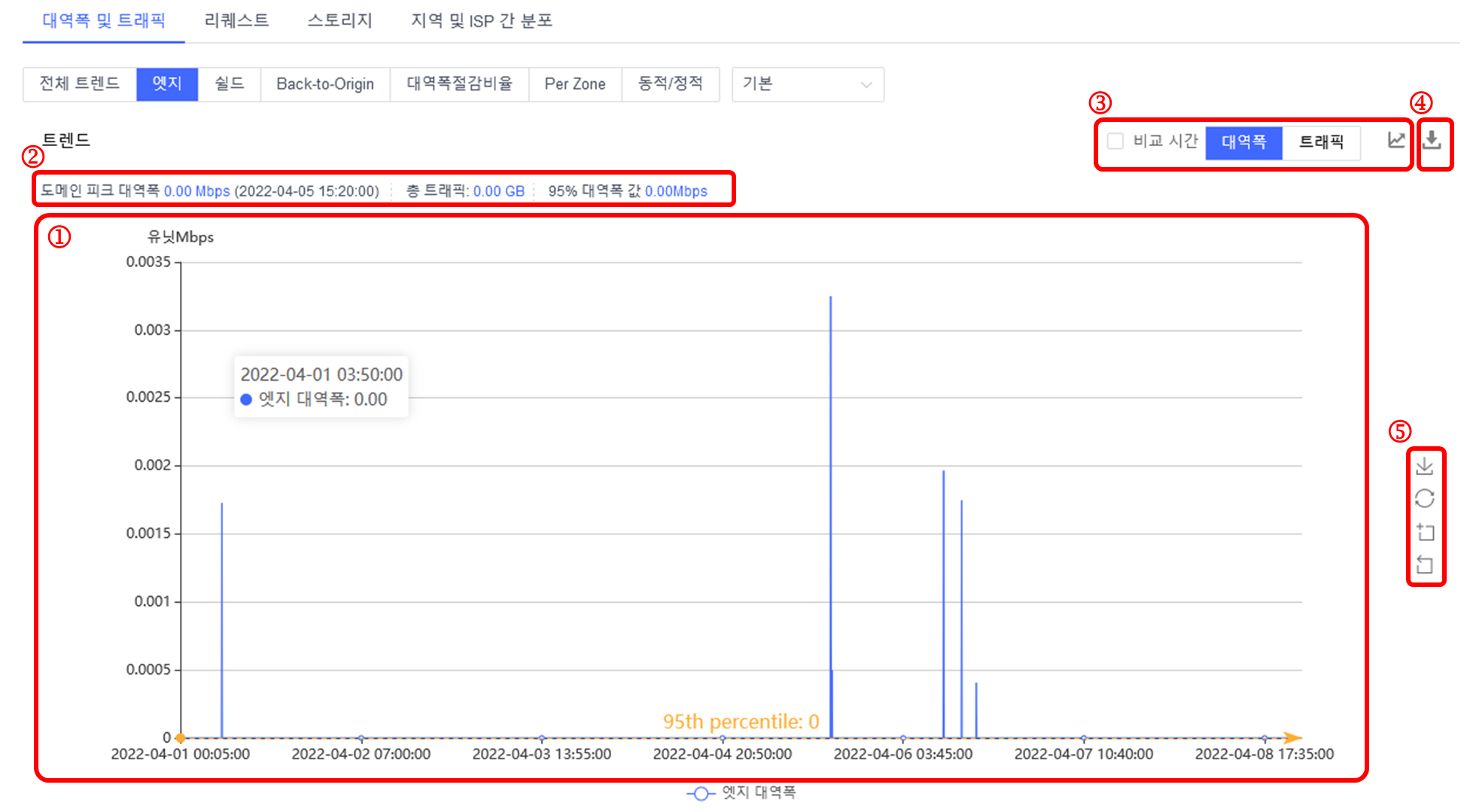The width and height of the screenshot is (1467, 812).
Task: Toggle 엣지 대역폭 legend marker below chart
Action: [x=701, y=793]
